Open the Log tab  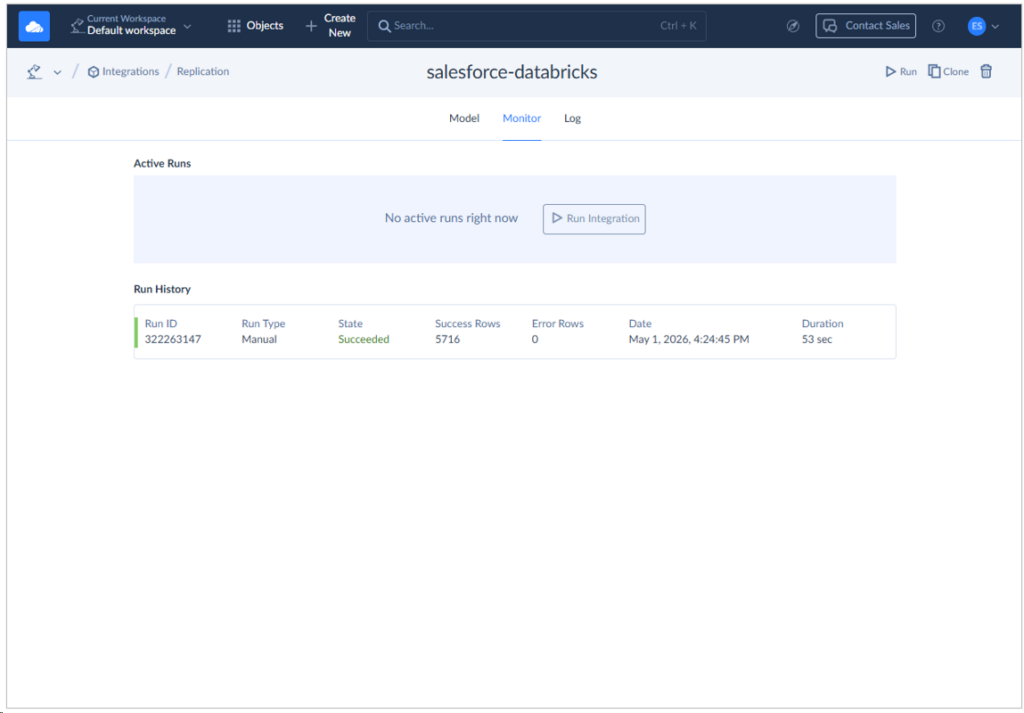tap(573, 118)
